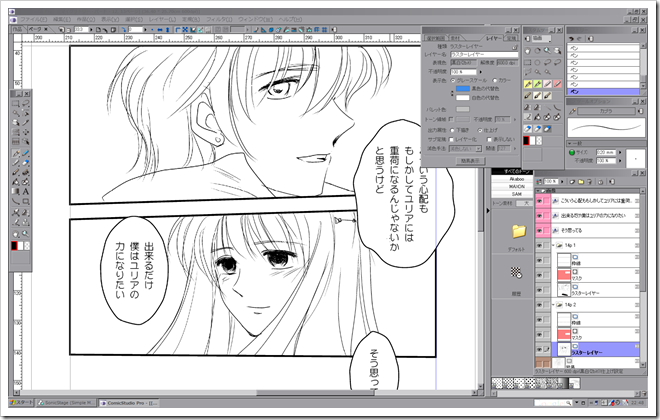Image resolution: width=660 pixels, height=420 pixels.
Task: Click the スタート button on taskbar
Action: click(x=22, y=403)
